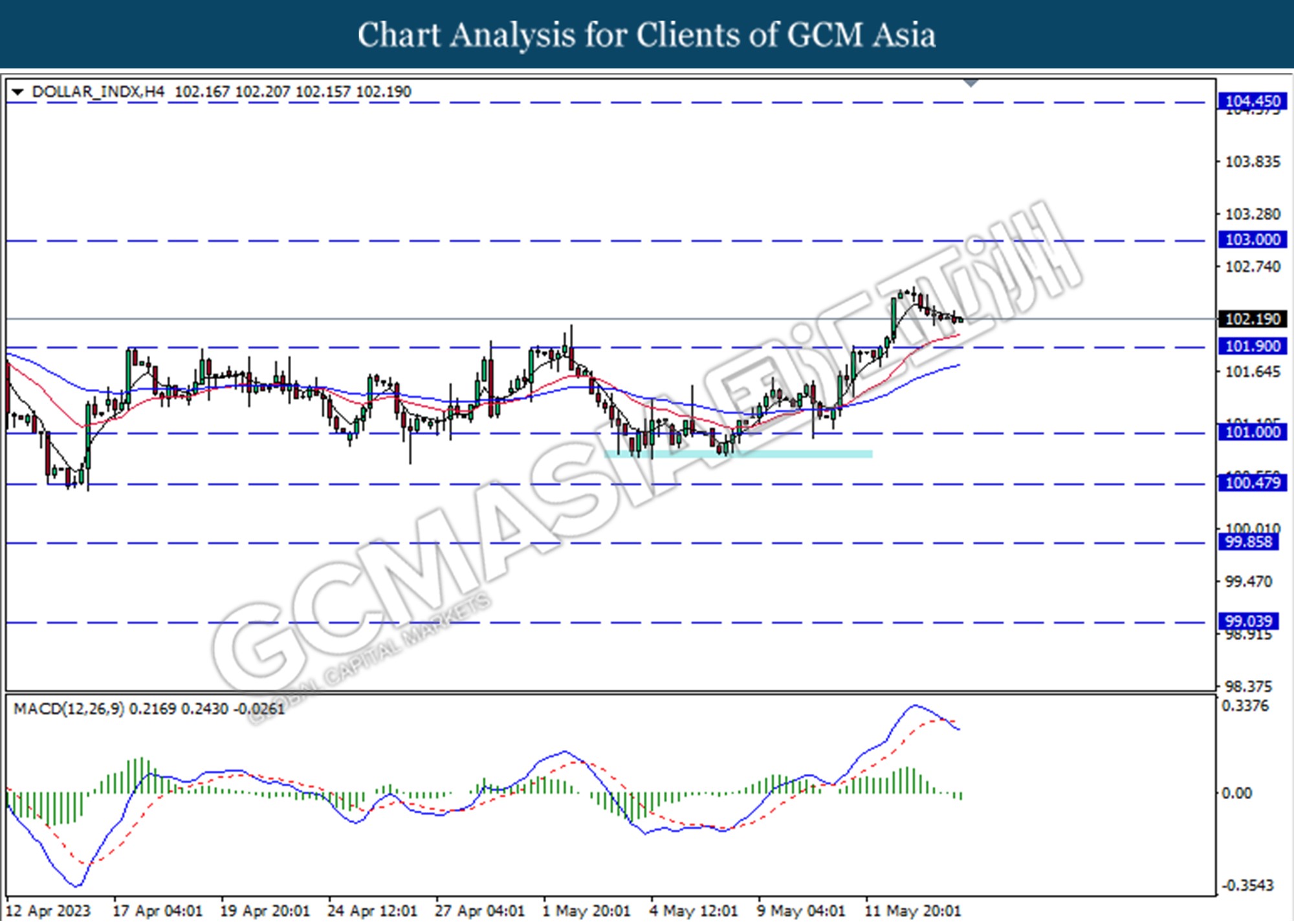Open the chart menu triangle beside DOLLAR_INDX

pyautogui.click(x=17, y=92)
